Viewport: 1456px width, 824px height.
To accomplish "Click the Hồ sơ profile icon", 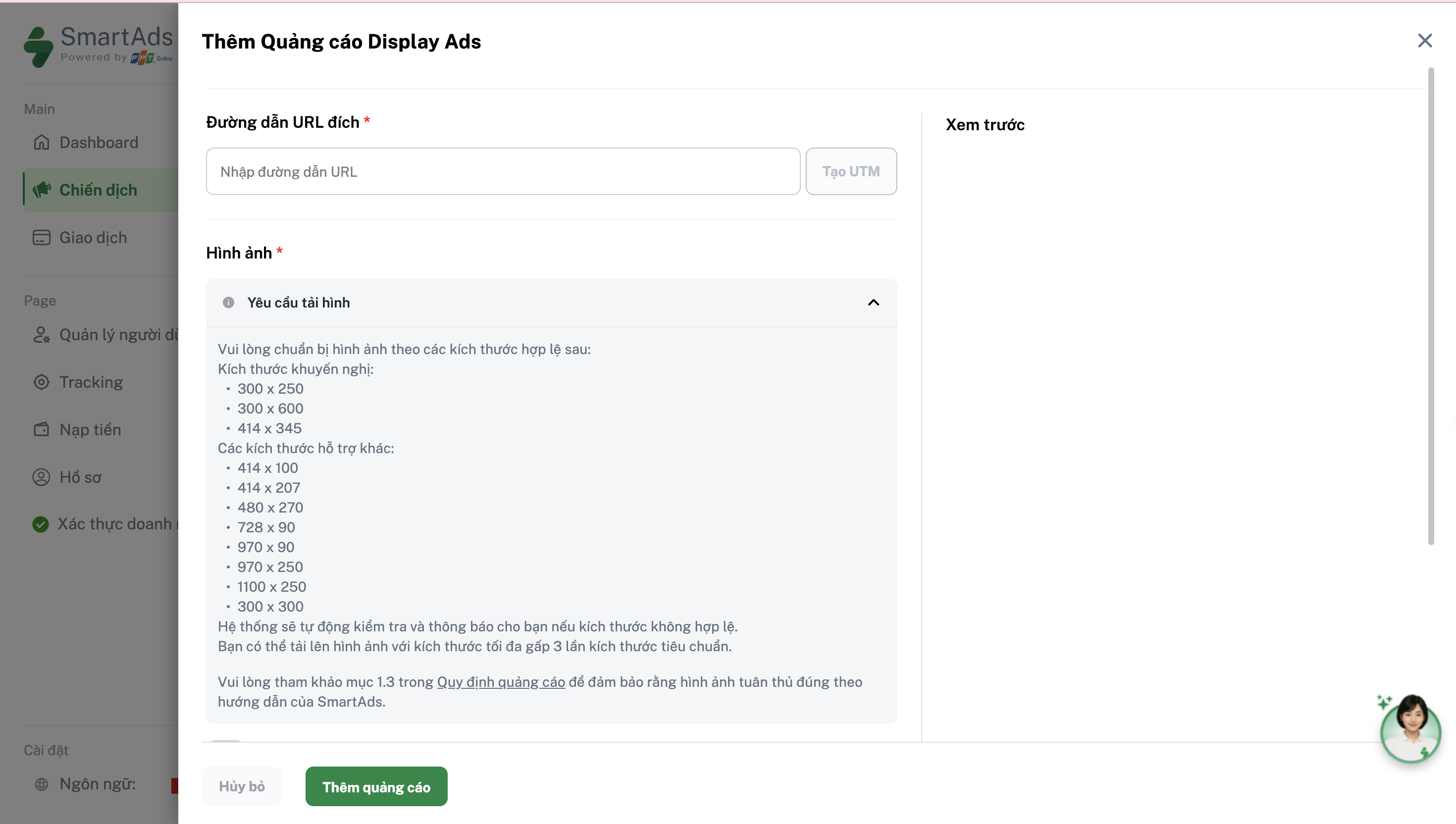I will point(41,478).
